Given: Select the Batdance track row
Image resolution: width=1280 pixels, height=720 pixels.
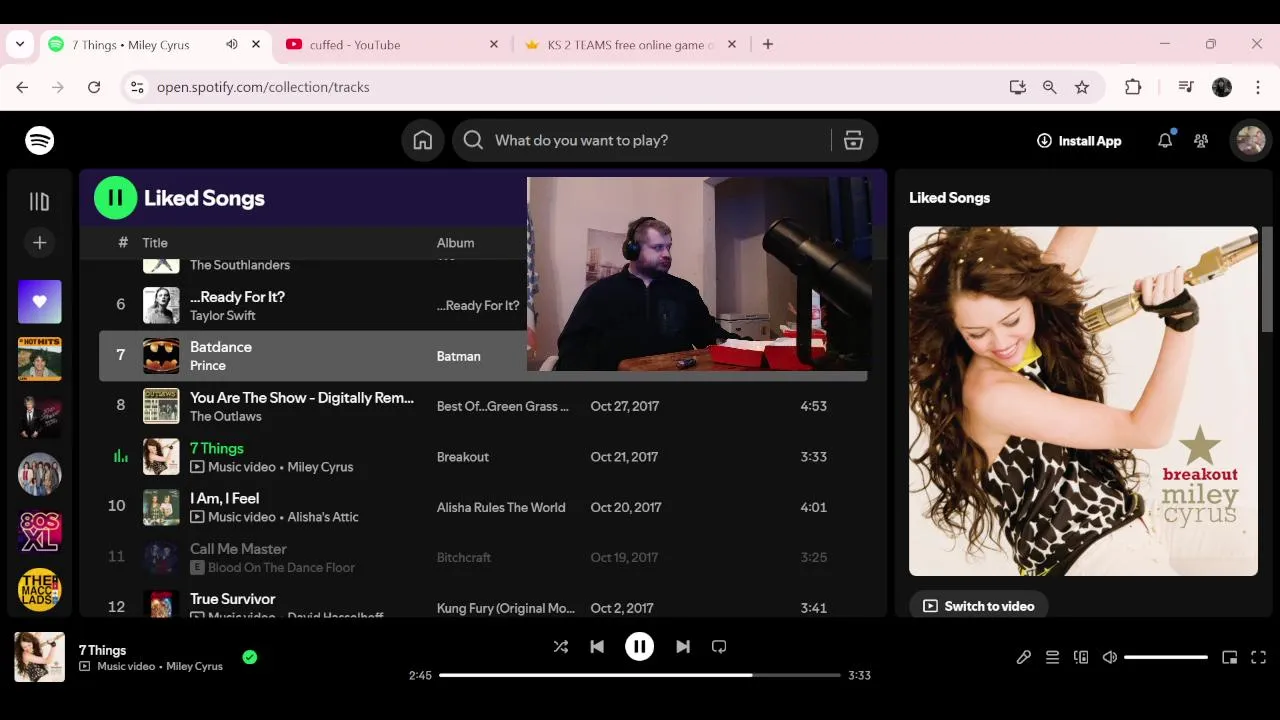Looking at the screenshot, I should click(483, 356).
